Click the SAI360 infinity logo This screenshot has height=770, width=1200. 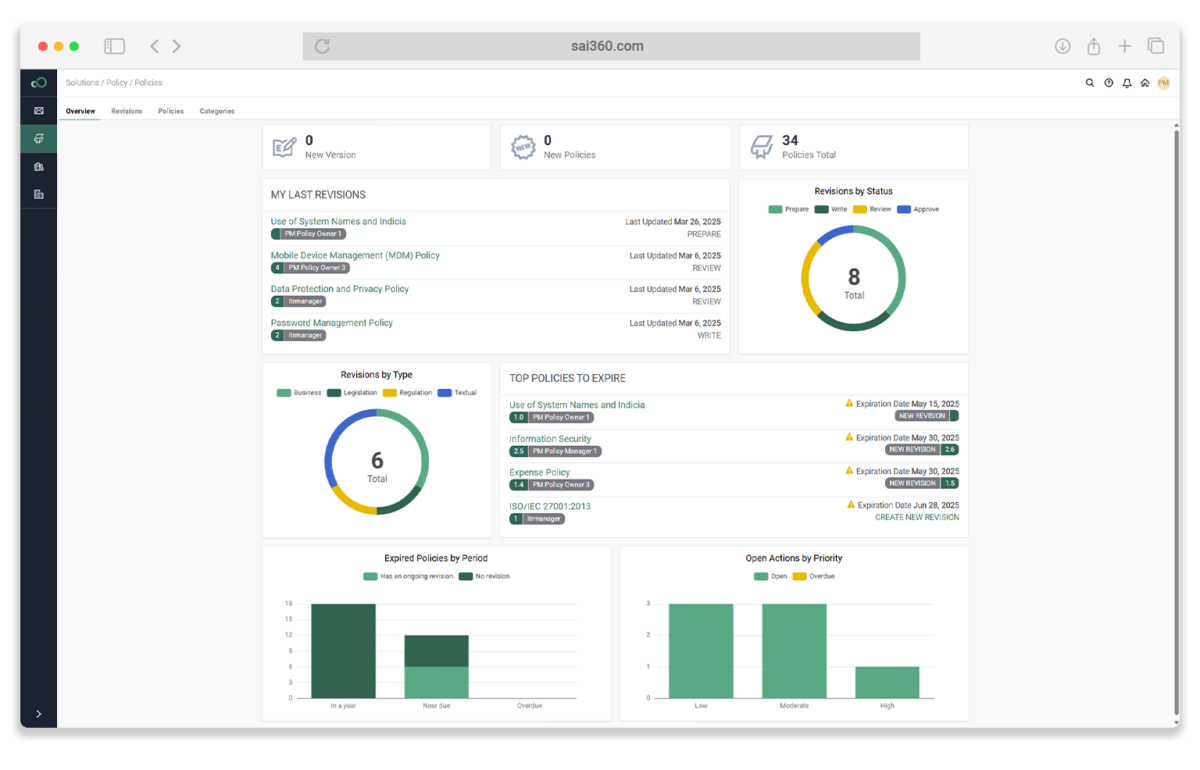coord(38,83)
